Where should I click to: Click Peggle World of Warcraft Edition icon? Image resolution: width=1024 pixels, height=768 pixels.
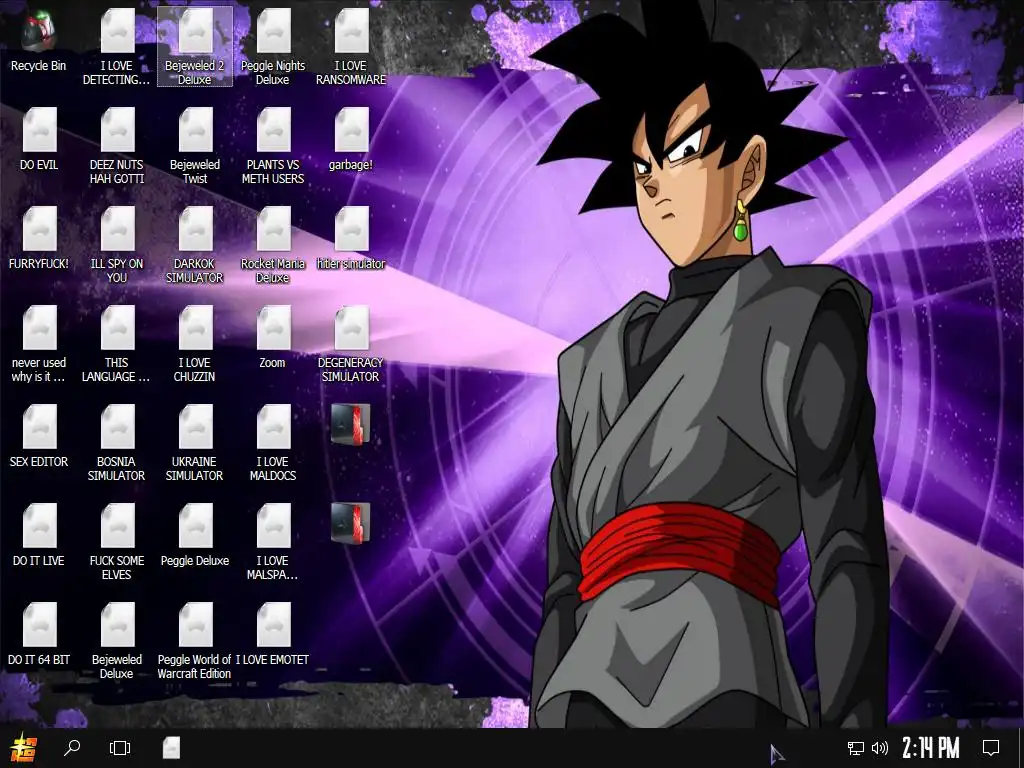[195, 641]
